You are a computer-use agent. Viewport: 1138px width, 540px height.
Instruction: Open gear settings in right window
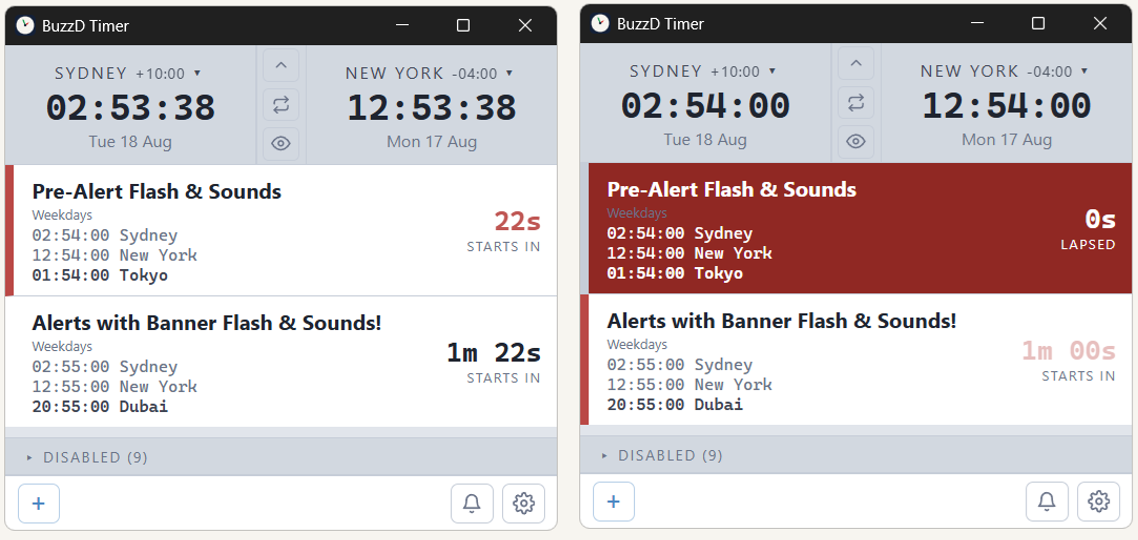tap(1098, 501)
